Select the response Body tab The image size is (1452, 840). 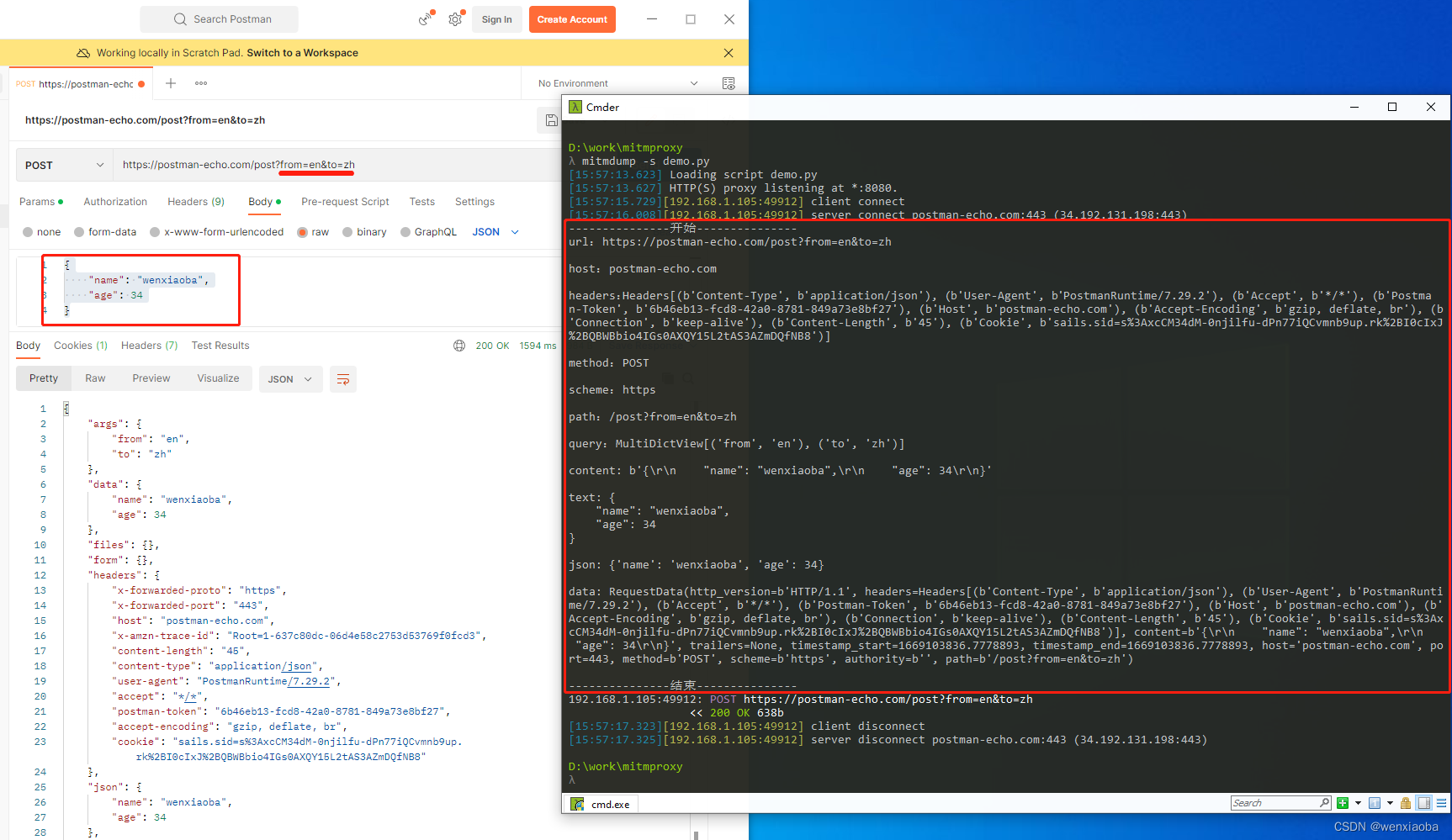(28, 346)
